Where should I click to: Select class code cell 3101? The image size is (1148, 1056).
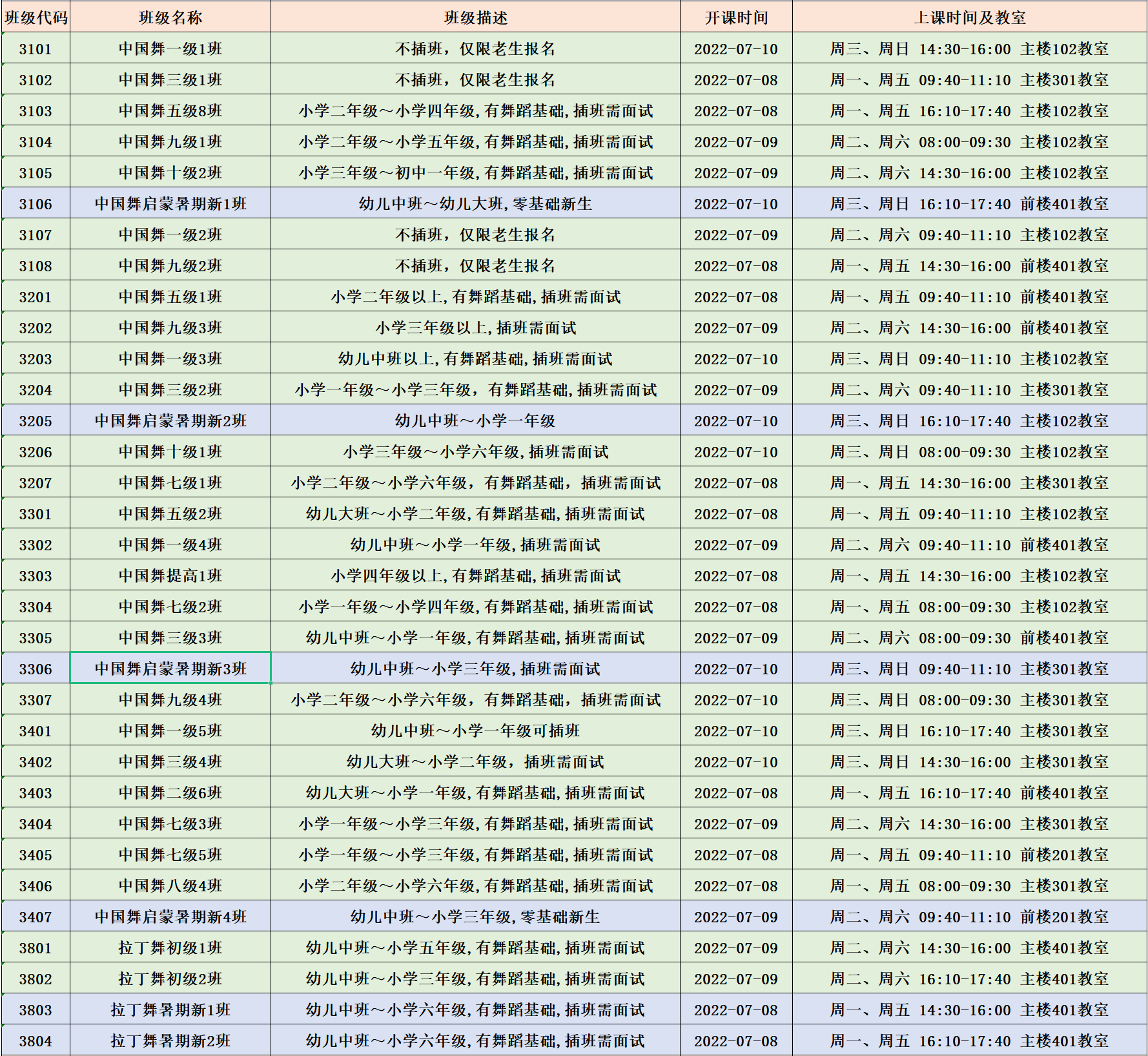[36, 49]
